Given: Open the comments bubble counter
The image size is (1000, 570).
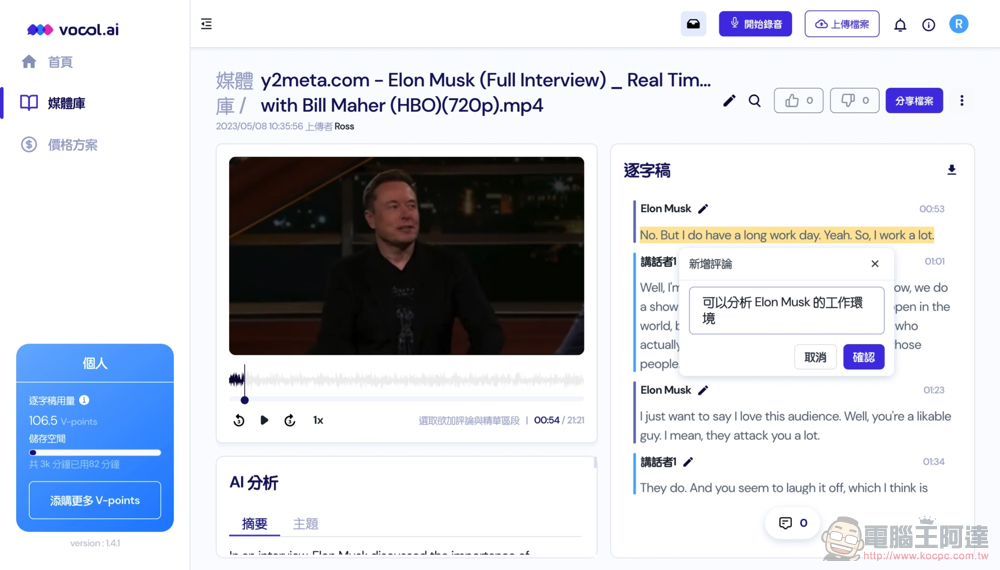Looking at the screenshot, I should [793, 523].
